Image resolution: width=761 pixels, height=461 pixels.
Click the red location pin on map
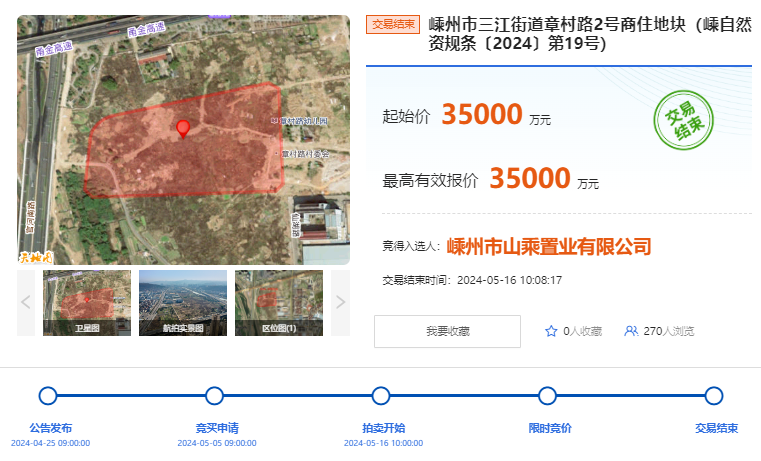click(x=183, y=128)
